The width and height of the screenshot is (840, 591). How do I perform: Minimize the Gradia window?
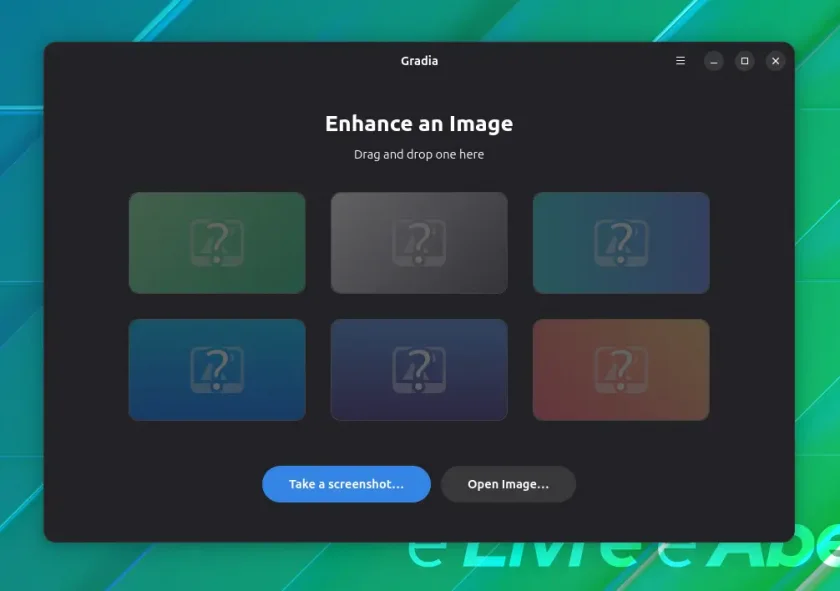pyautogui.click(x=714, y=61)
